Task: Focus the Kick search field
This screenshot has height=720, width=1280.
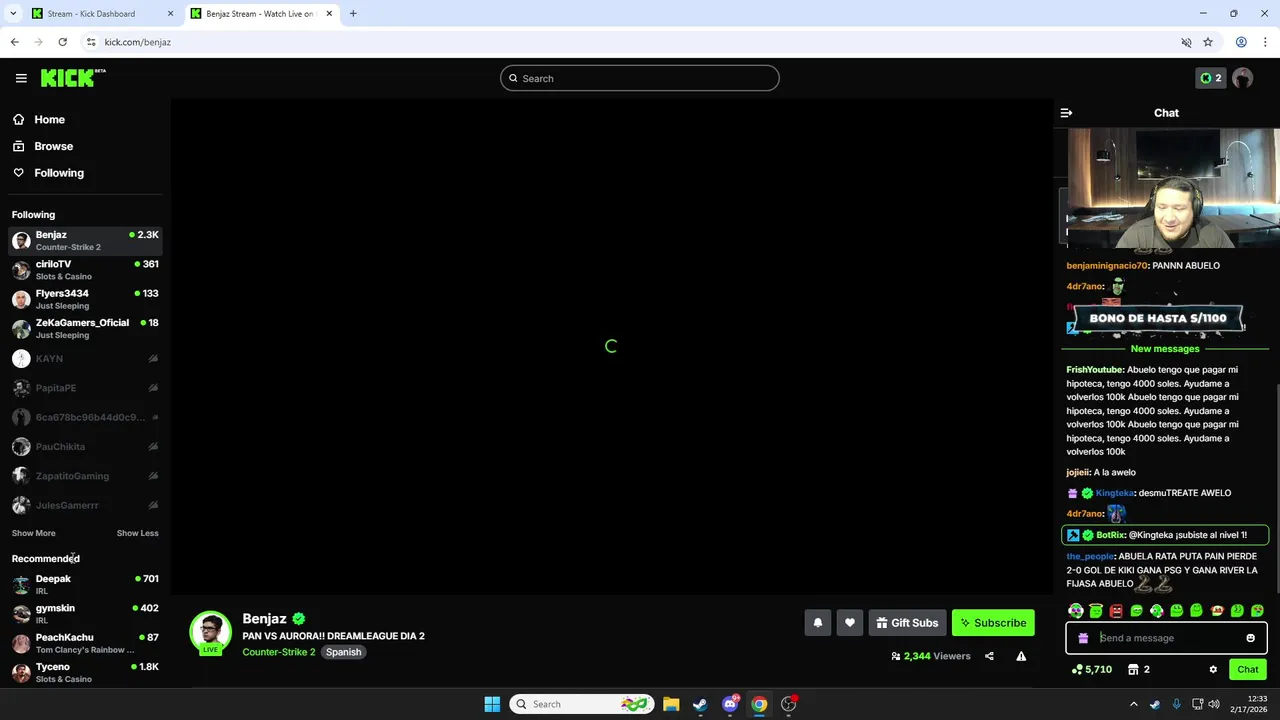Action: pyautogui.click(x=640, y=78)
